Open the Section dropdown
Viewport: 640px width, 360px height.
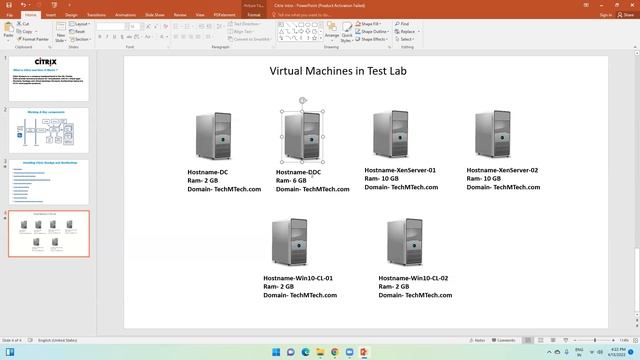[x=80, y=39]
